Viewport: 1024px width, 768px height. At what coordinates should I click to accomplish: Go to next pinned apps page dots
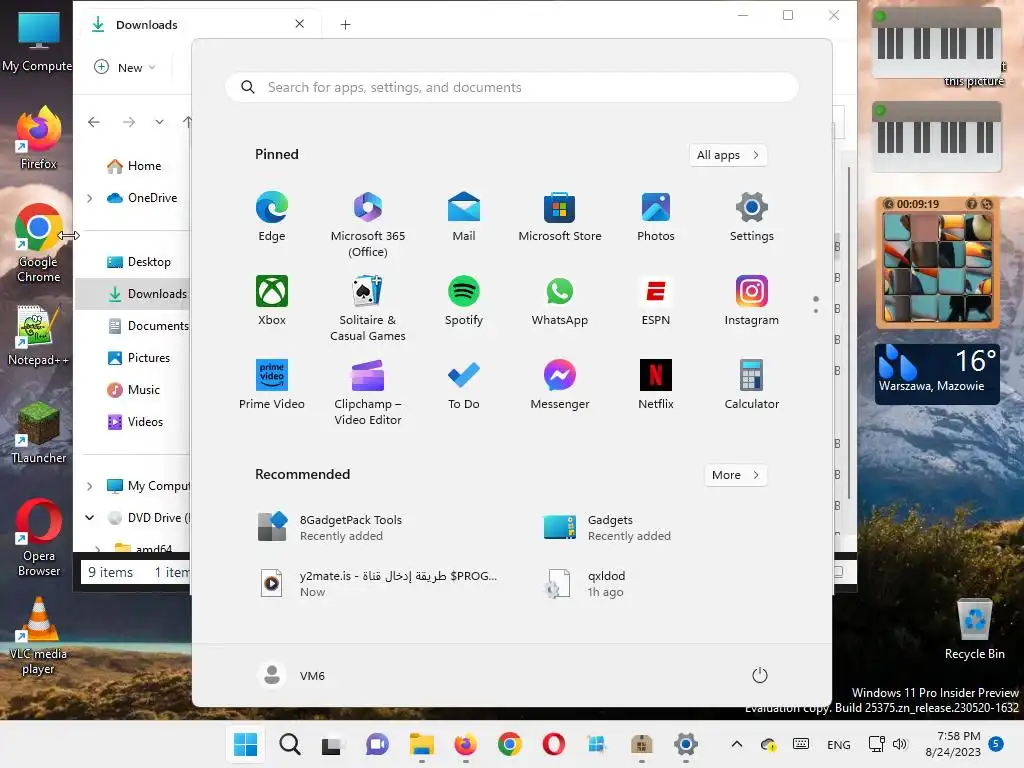click(816, 310)
